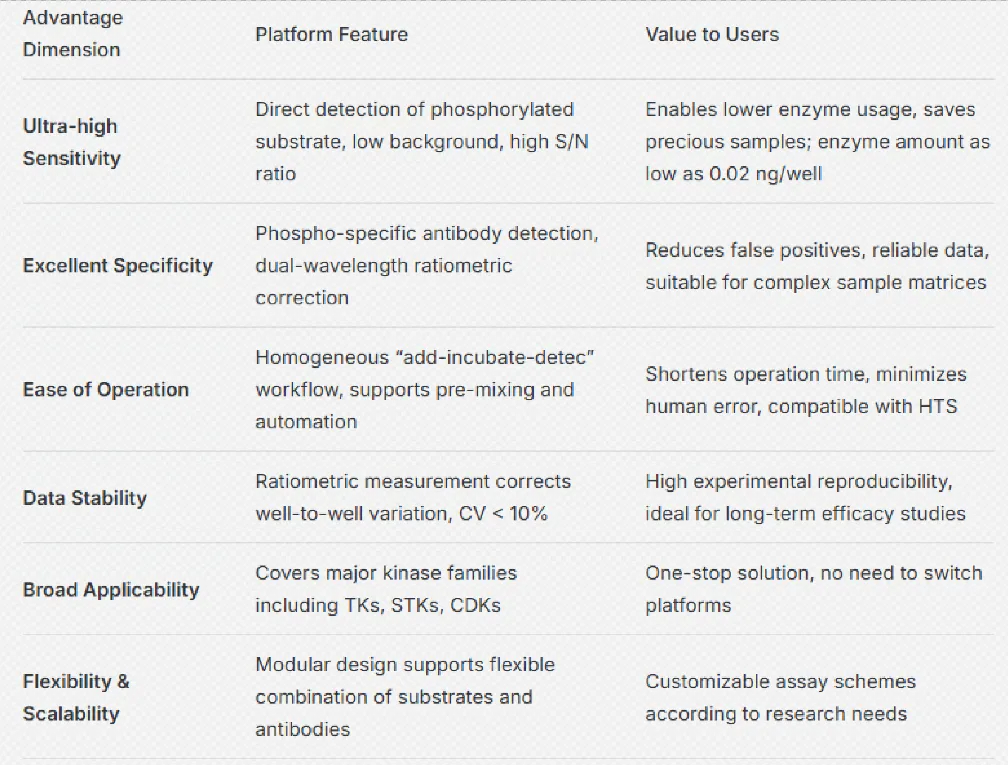Click the "compatible with HTS" value cell
The width and height of the screenshot is (1008, 765).
click(x=805, y=390)
